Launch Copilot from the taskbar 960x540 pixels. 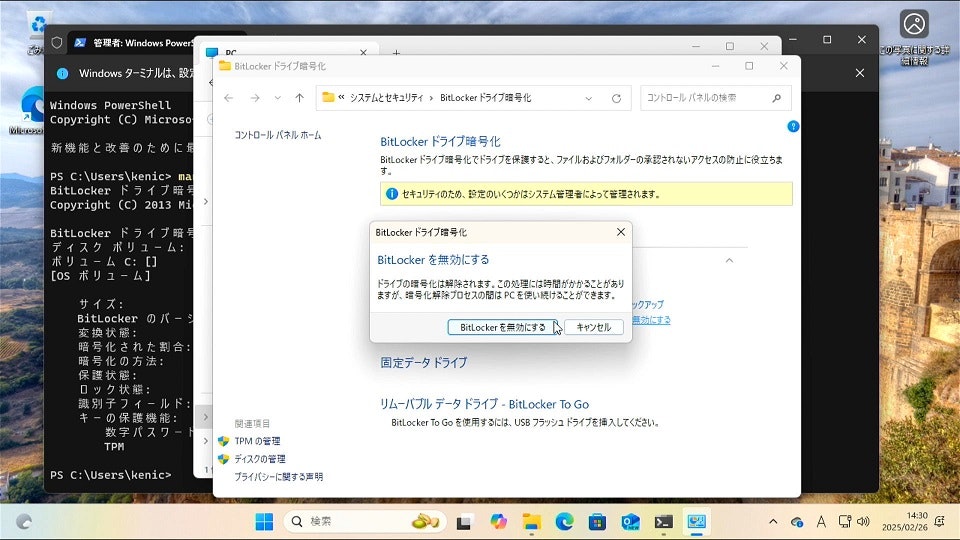[x=498, y=522]
